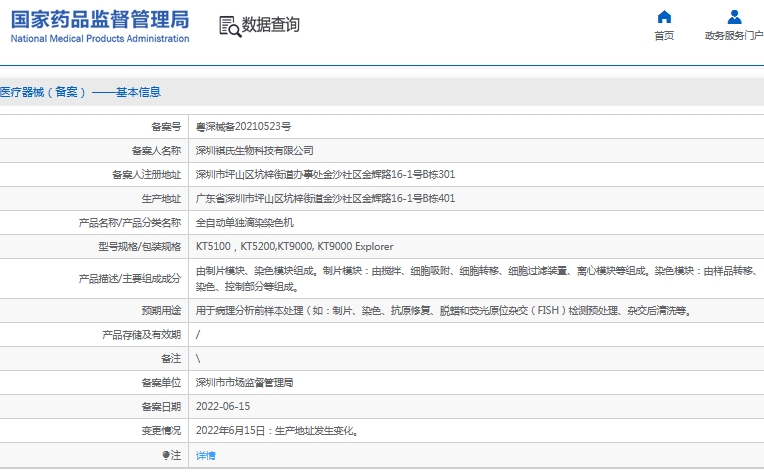Click the product description starting 由制片模块
The width and height of the screenshot is (764, 472).
pyautogui.click(x=477, y=279)
